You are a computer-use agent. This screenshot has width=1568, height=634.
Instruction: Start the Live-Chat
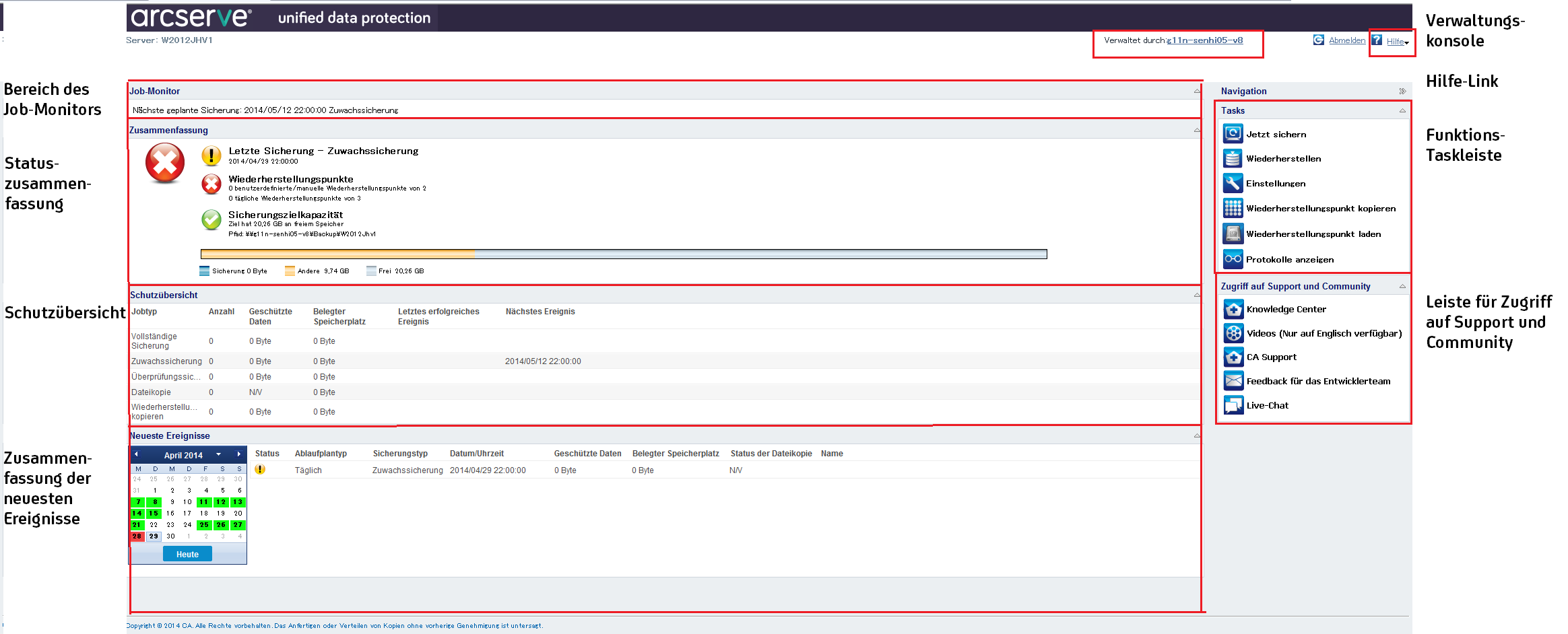pyautogui.click(x=1233, y=404)
